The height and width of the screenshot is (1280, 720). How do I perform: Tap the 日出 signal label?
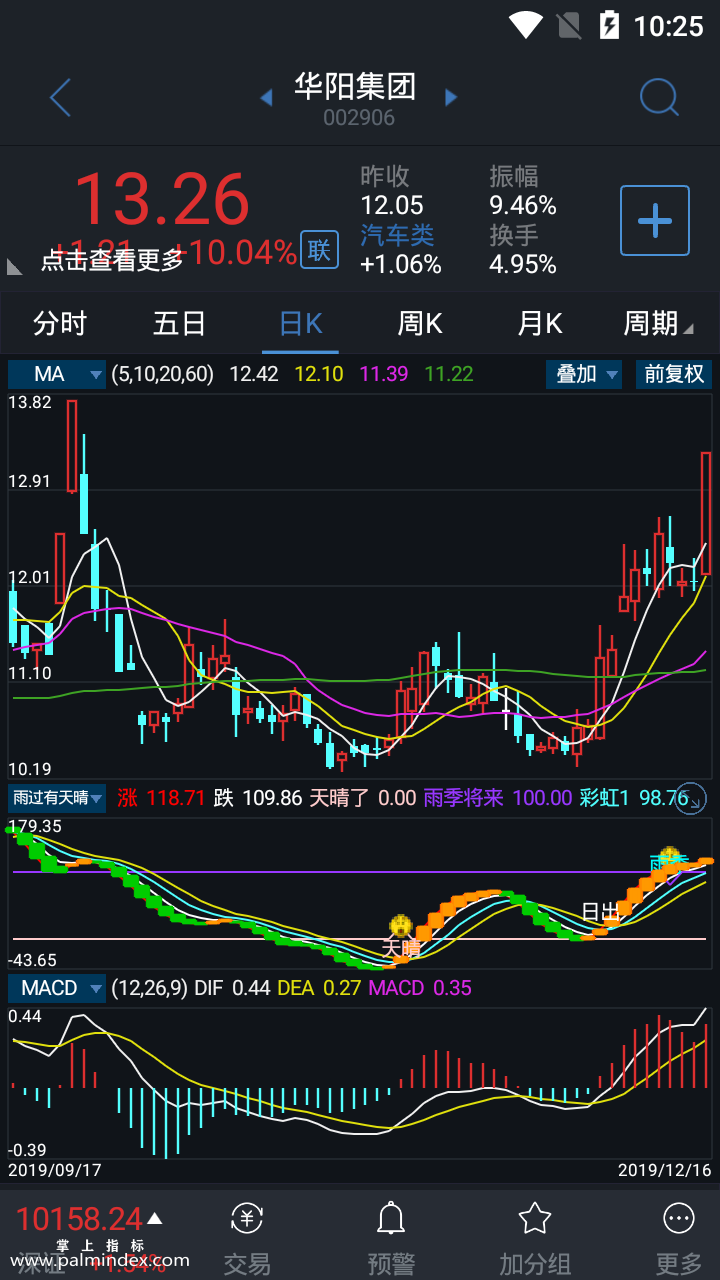coord(602,912)
